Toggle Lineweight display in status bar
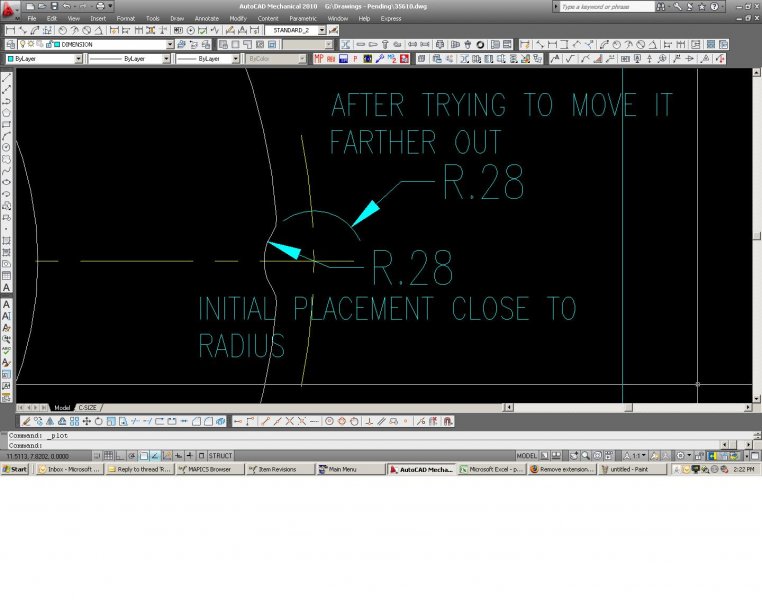 tap(190, 456)
